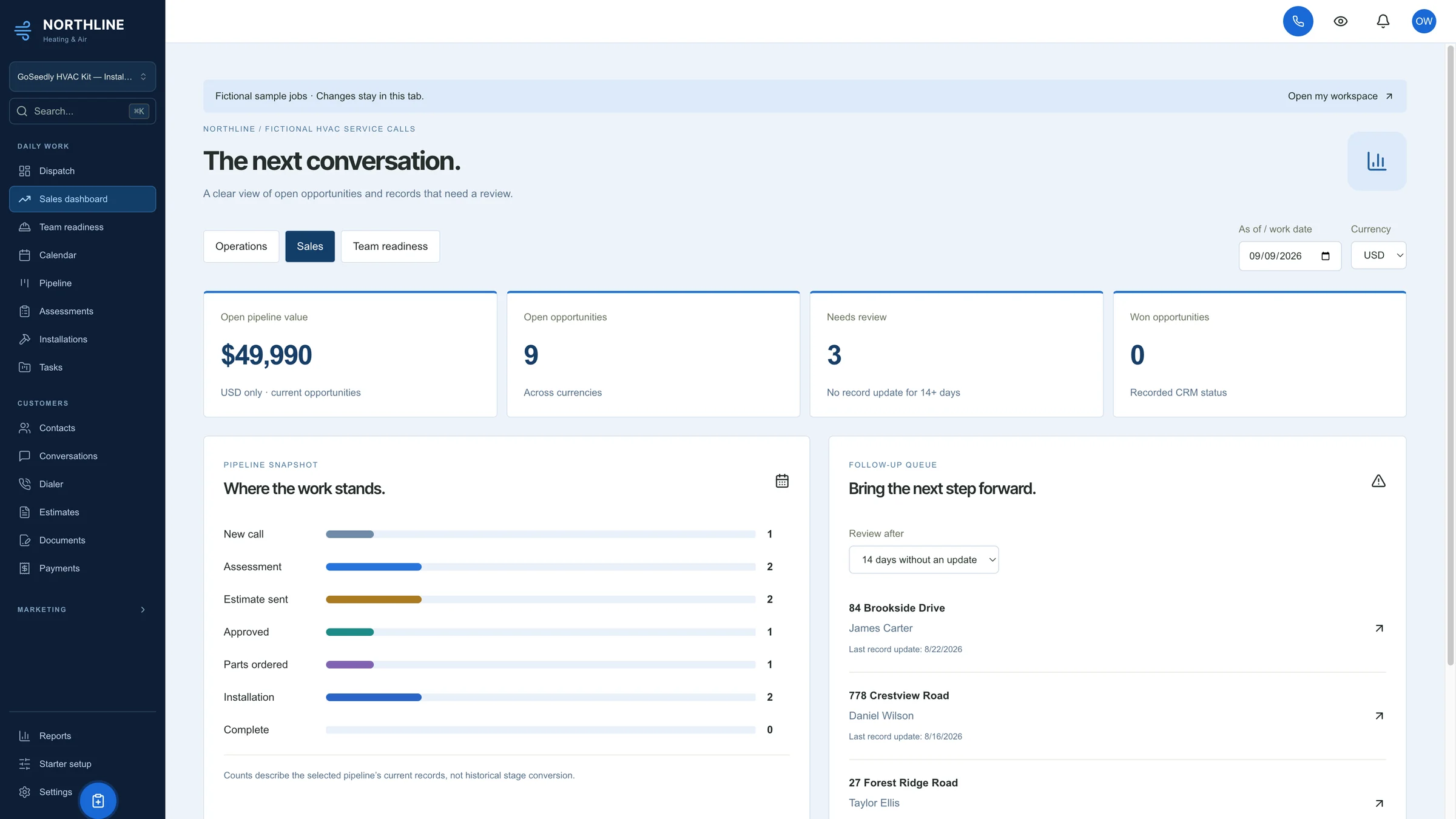Open Daniel Wilson contact link

point(881,716)
